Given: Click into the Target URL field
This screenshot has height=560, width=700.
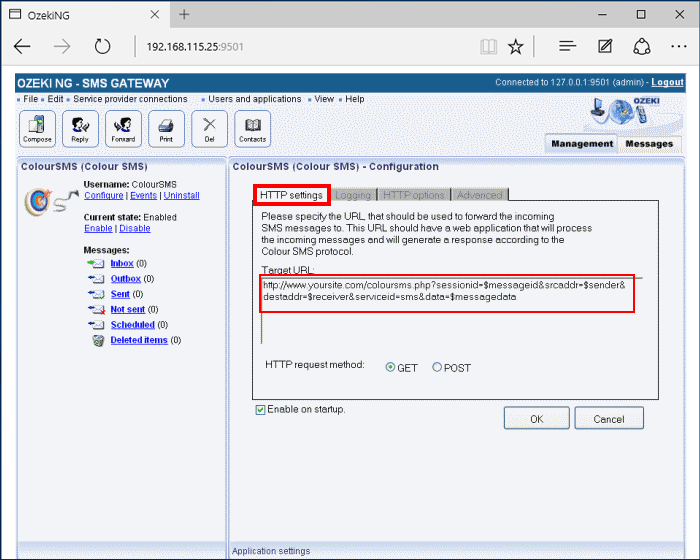Looking at the screenshot, I should tap(451, 311).
